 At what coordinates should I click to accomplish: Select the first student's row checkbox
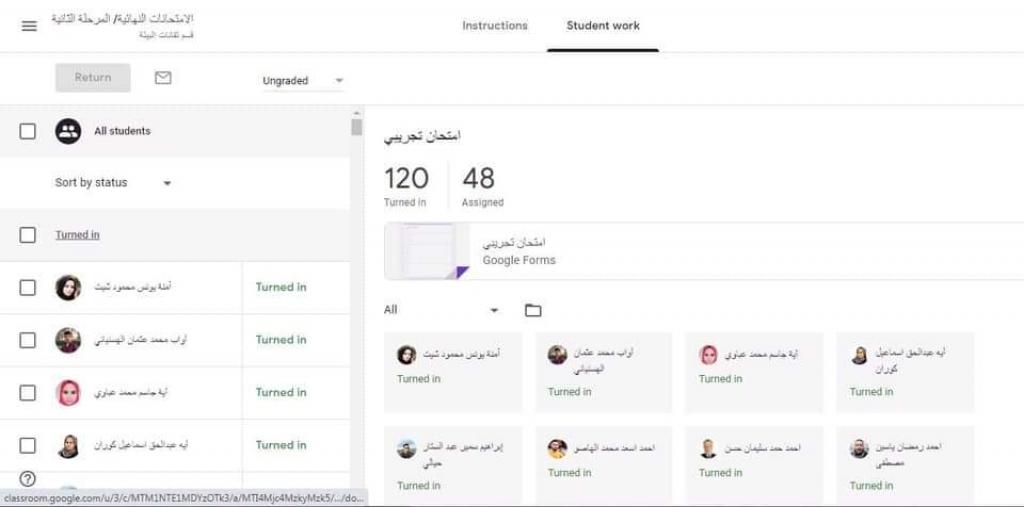tap(28, 288)
